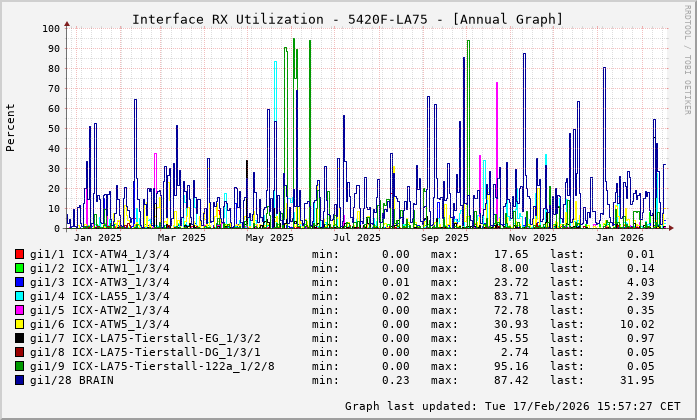This screenshot has height=420, width=697.
Task: Click the red gi1/1 ICX-ATW4 legend swatch
Action: (x=20, y=254)
